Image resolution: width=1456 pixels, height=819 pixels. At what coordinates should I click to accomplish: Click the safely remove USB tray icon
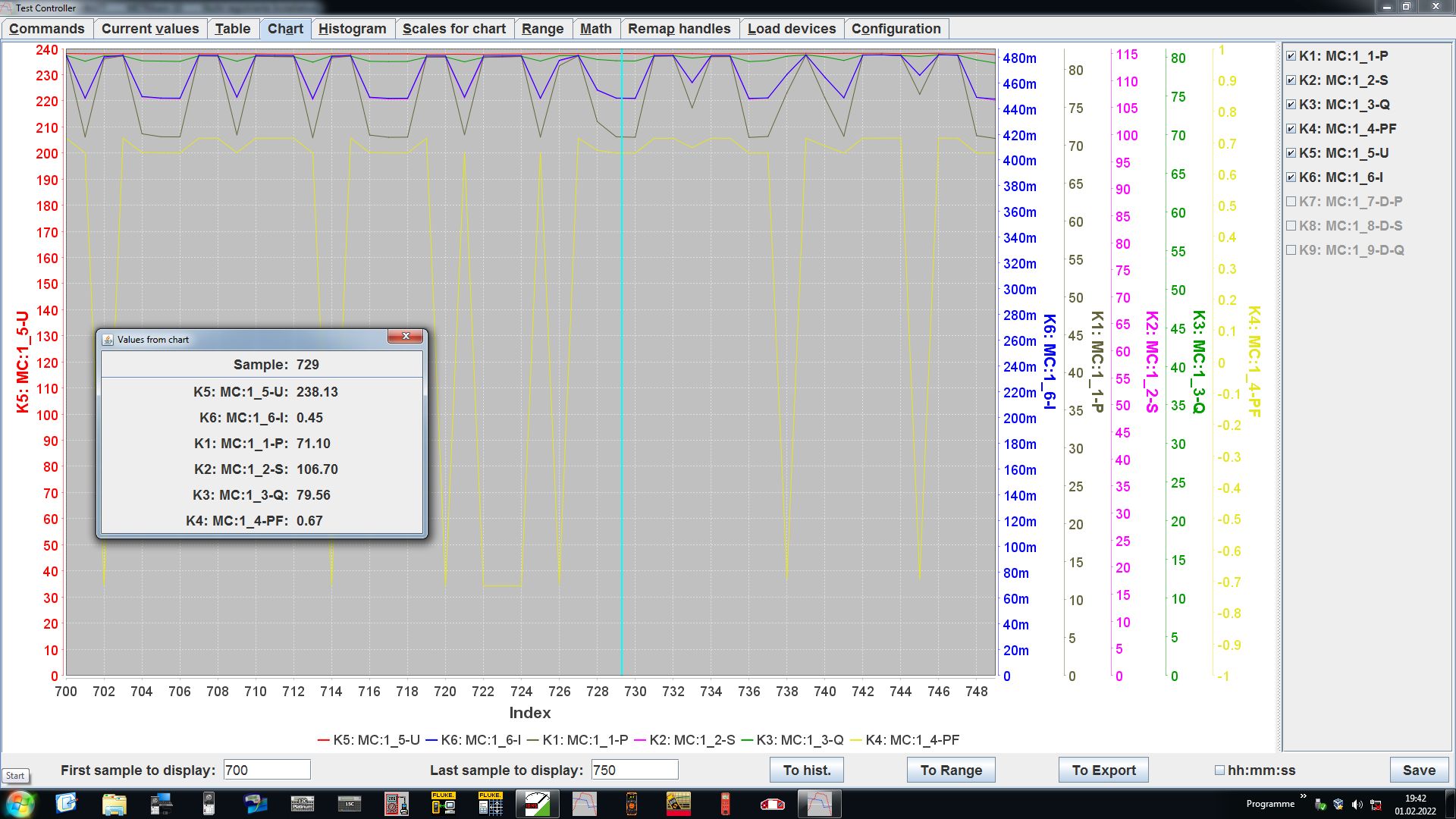pos(1320,805)
